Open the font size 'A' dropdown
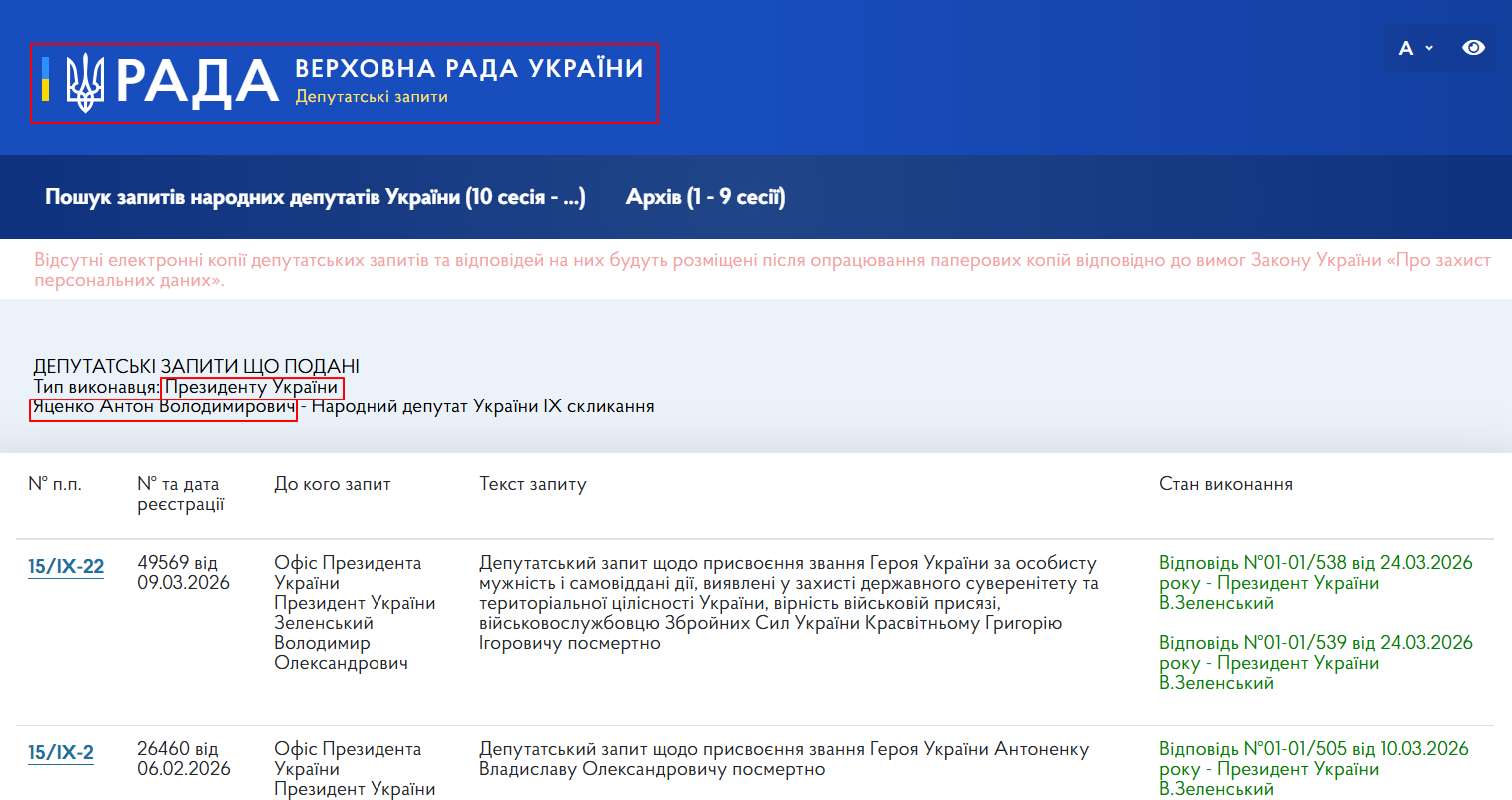1512x800 pixels. point(1416,48)
